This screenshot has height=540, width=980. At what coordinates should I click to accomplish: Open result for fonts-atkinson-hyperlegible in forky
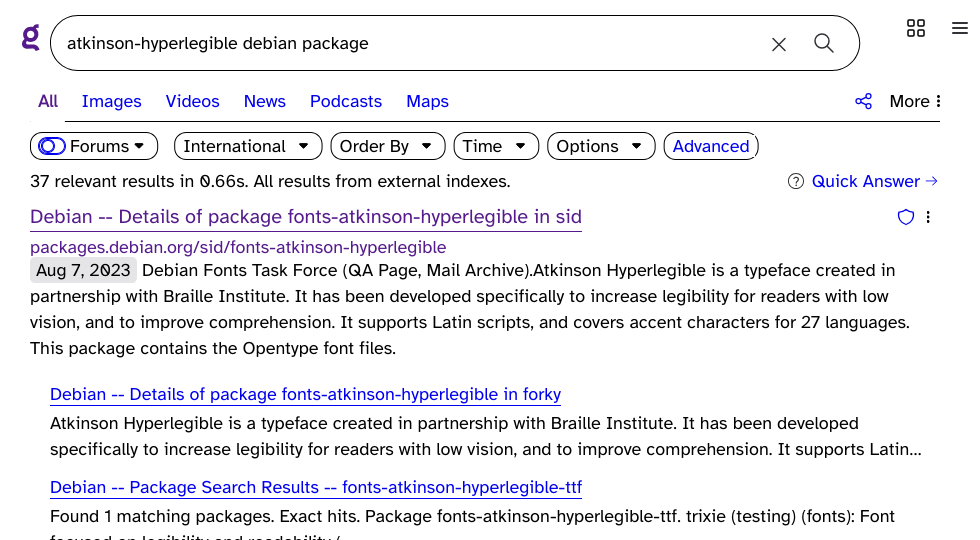pyautogui.click(x=305, y=394)
